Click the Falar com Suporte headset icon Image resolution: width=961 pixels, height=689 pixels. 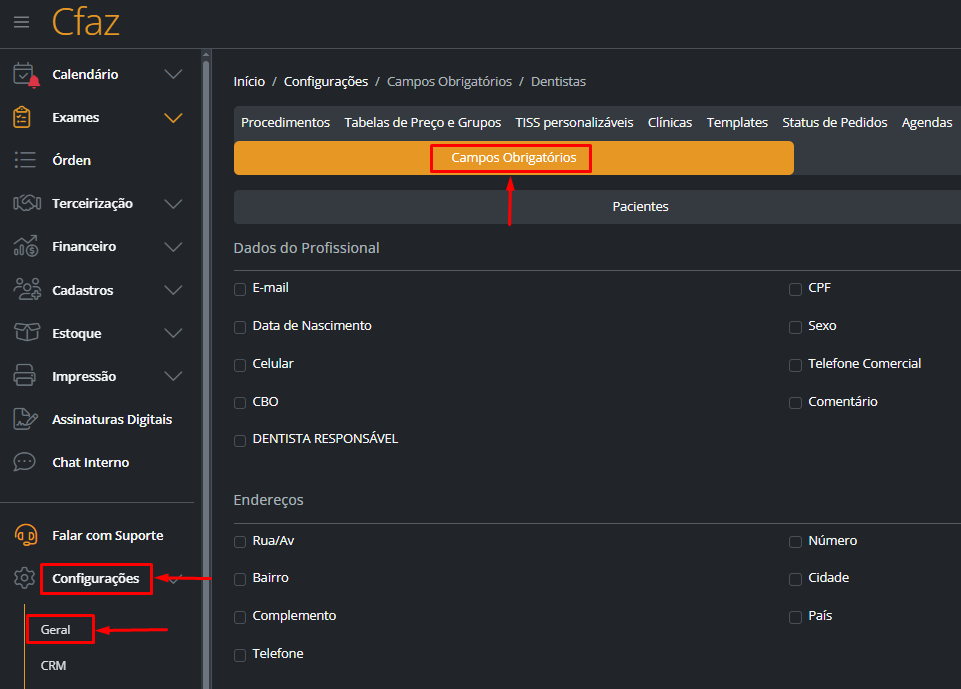(26, 535)
